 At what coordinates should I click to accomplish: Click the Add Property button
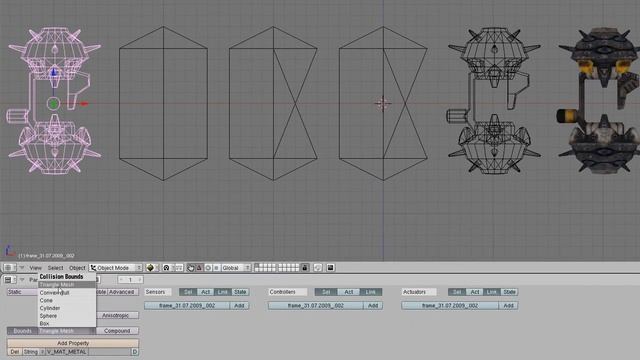pos(73,343)
